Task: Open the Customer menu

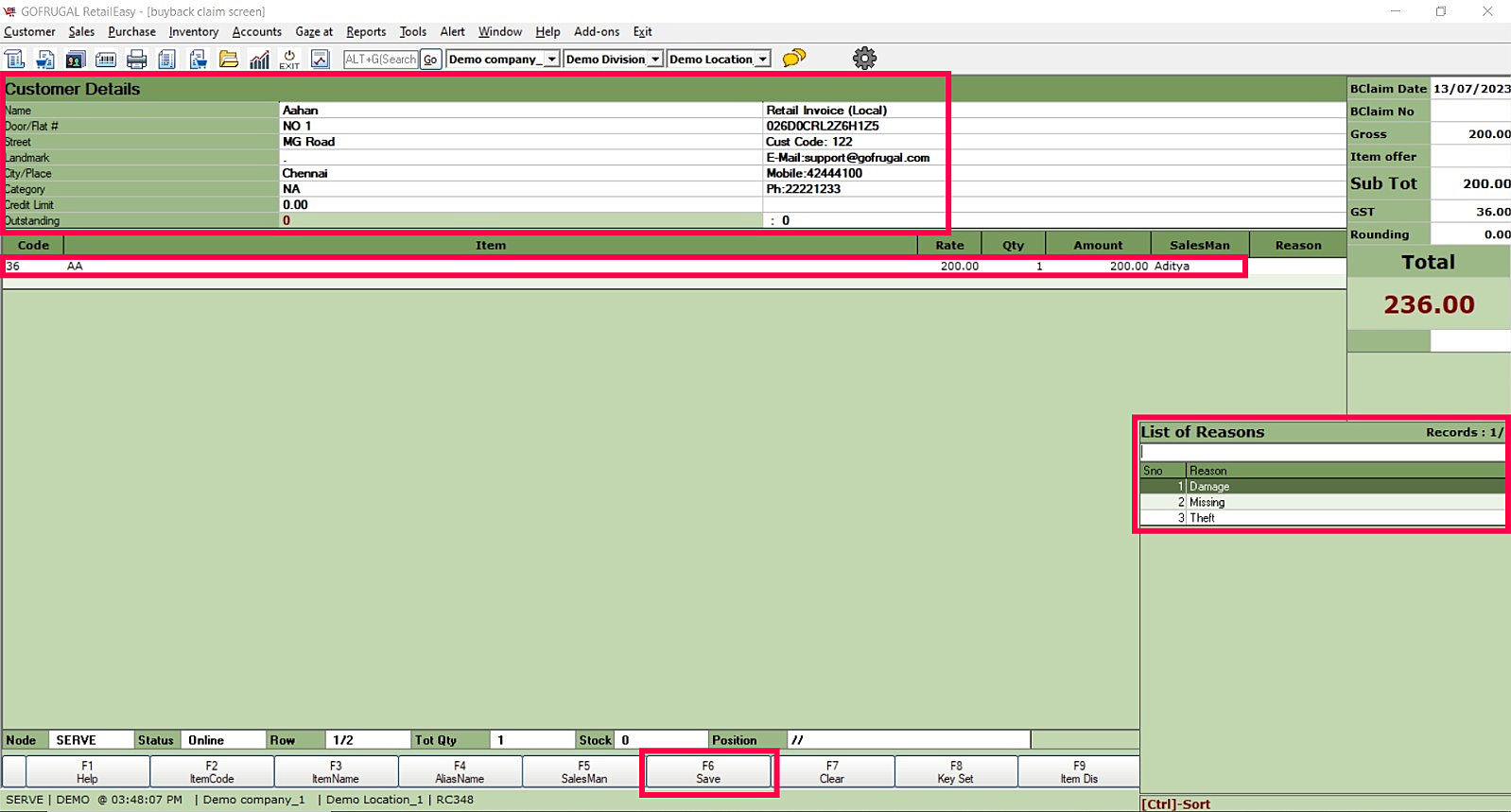Action: 29,32
